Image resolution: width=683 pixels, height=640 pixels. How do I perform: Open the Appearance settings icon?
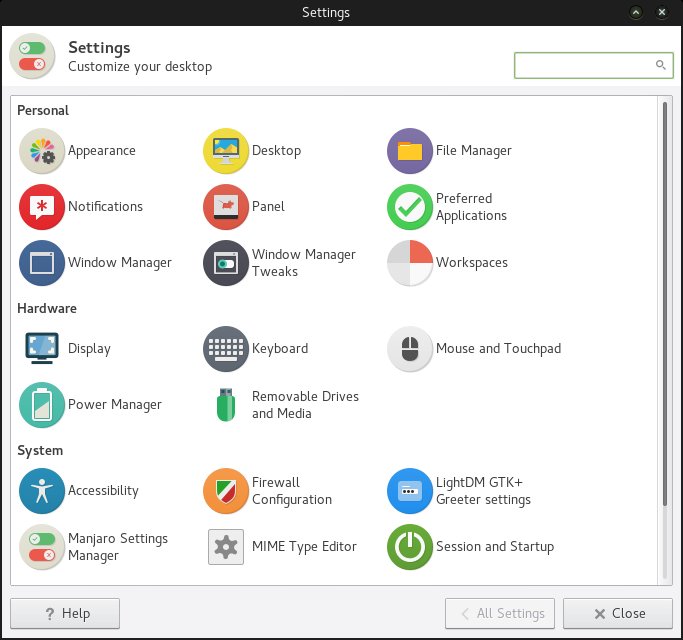click(42, 151)
